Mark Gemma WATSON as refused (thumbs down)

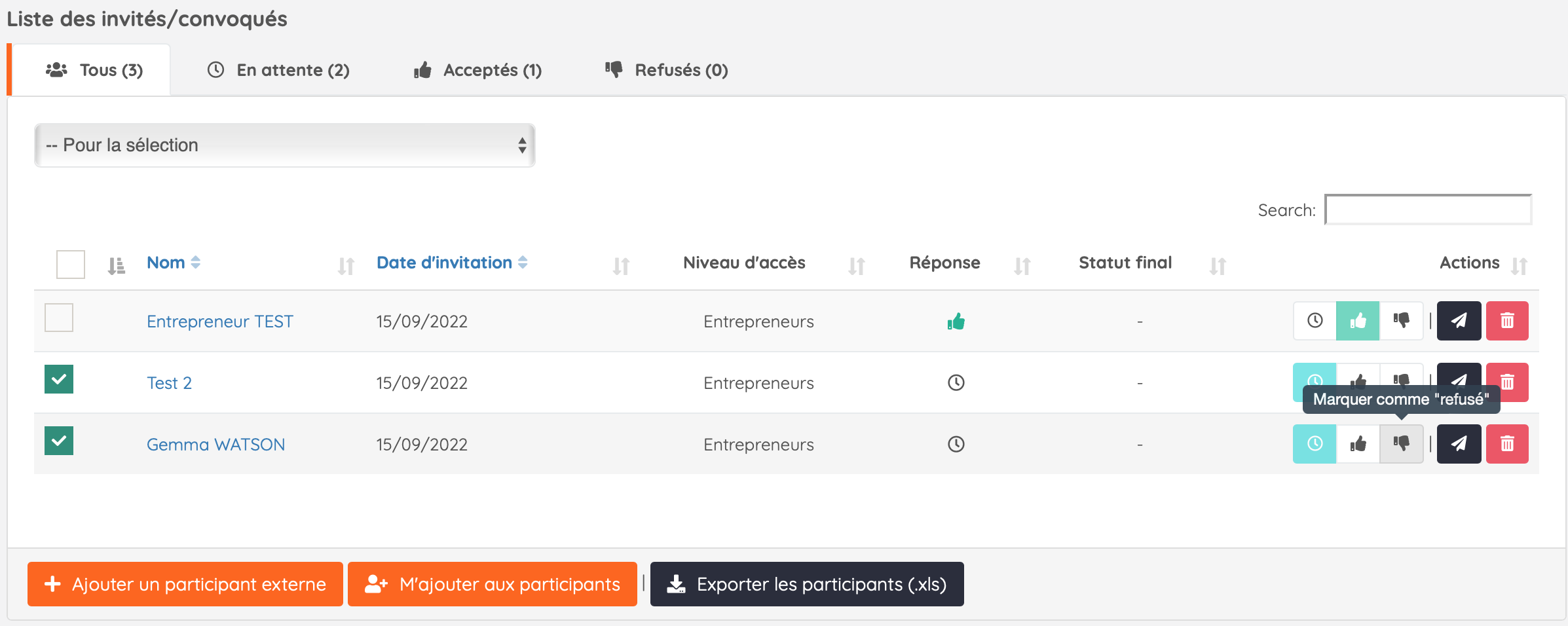pyautogui.click(x=1401, y=444)
